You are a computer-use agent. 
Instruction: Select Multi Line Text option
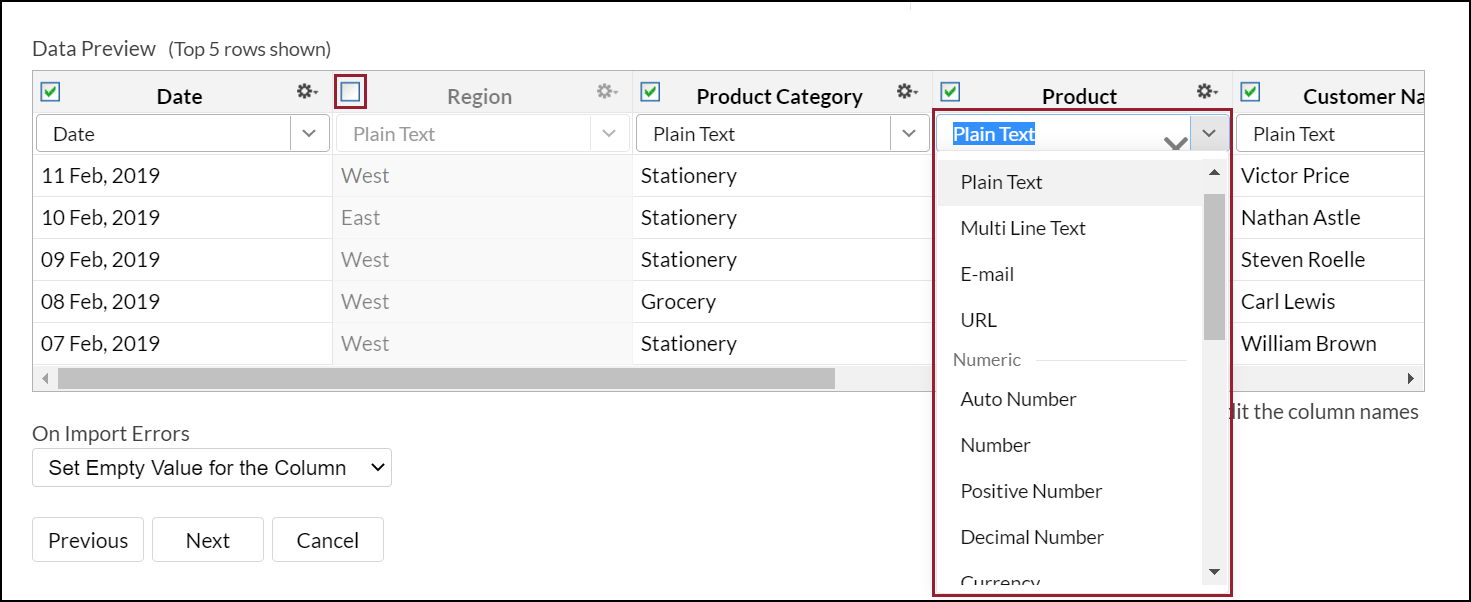pyautogui.click(x=1023, y=228)
